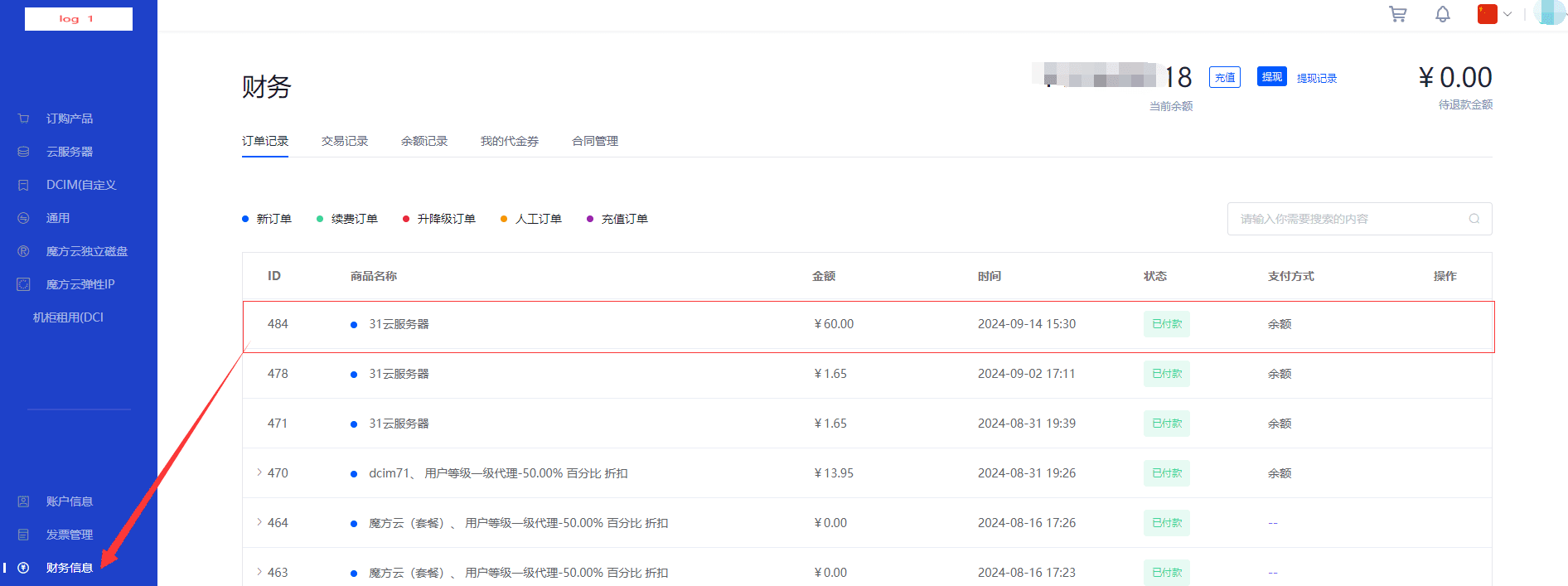Viewport: 1568px width, 586px height.
Task: Click the 订购产品 sidebar icon
Action: [23, 119]
